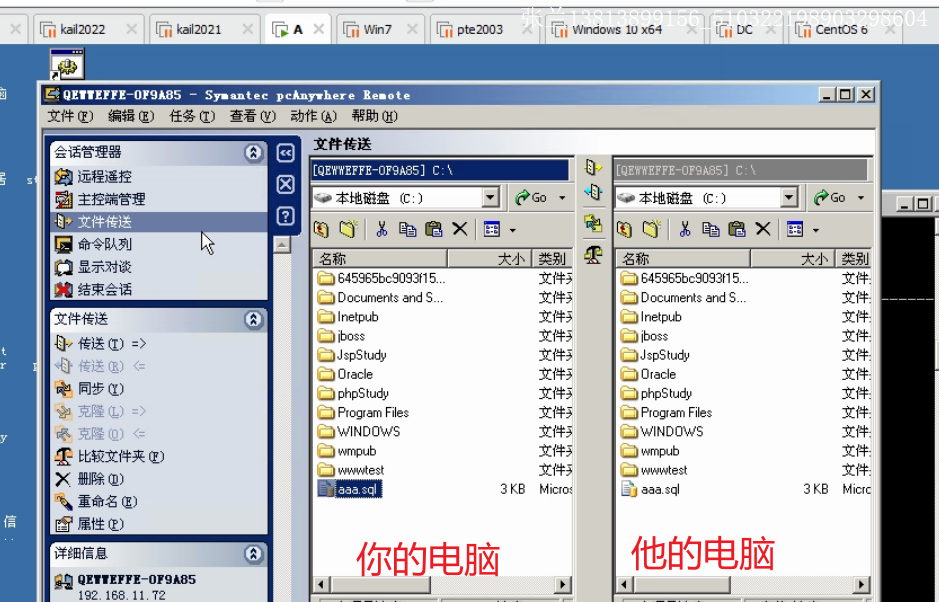Viewport: 939px width, 602px height.
Task: Click the copy icon in left pane toolbar
Action: 407,229
